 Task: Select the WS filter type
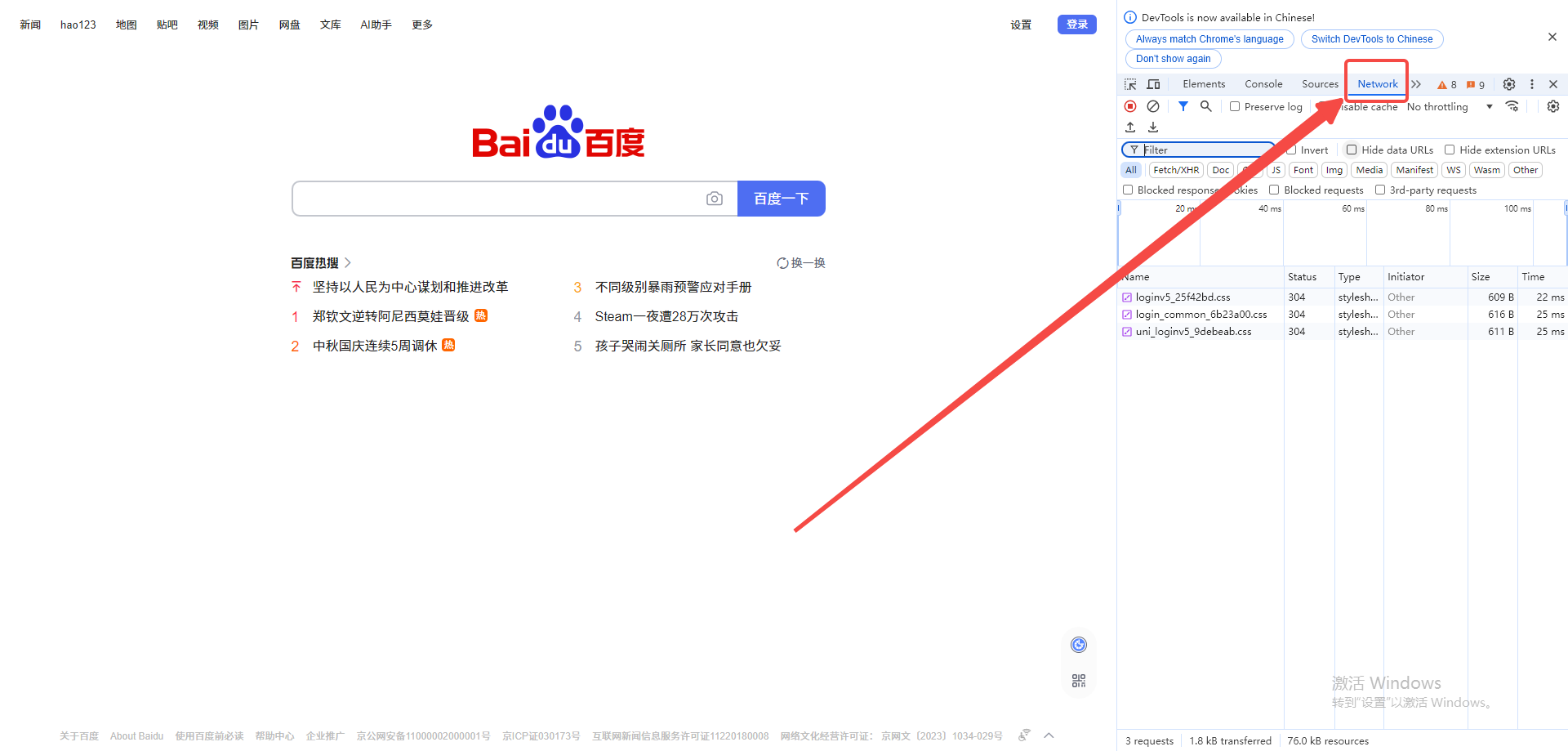click(1454, 170)
